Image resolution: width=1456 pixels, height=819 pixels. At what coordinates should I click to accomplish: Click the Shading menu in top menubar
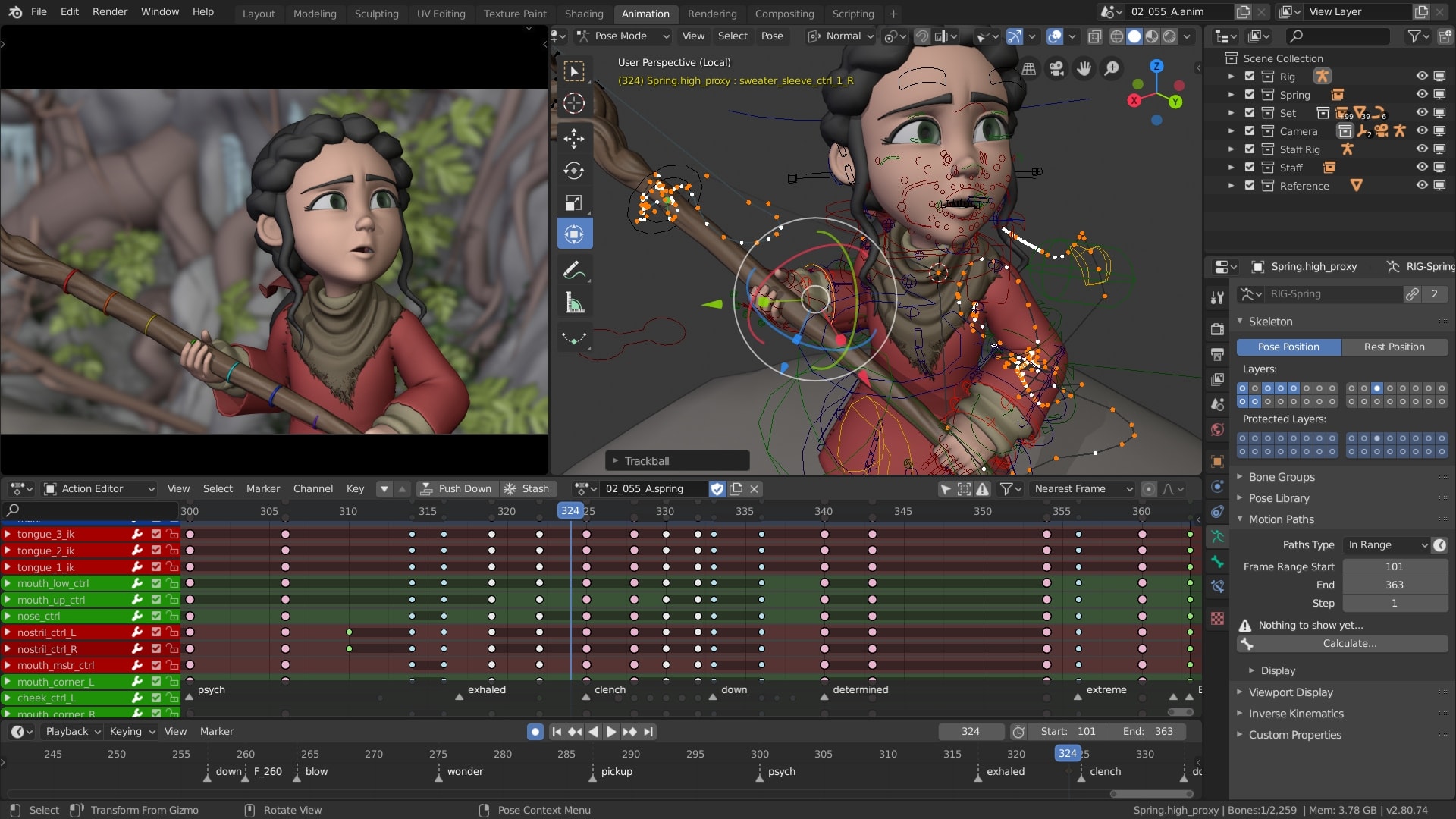(x=584, y=13)
